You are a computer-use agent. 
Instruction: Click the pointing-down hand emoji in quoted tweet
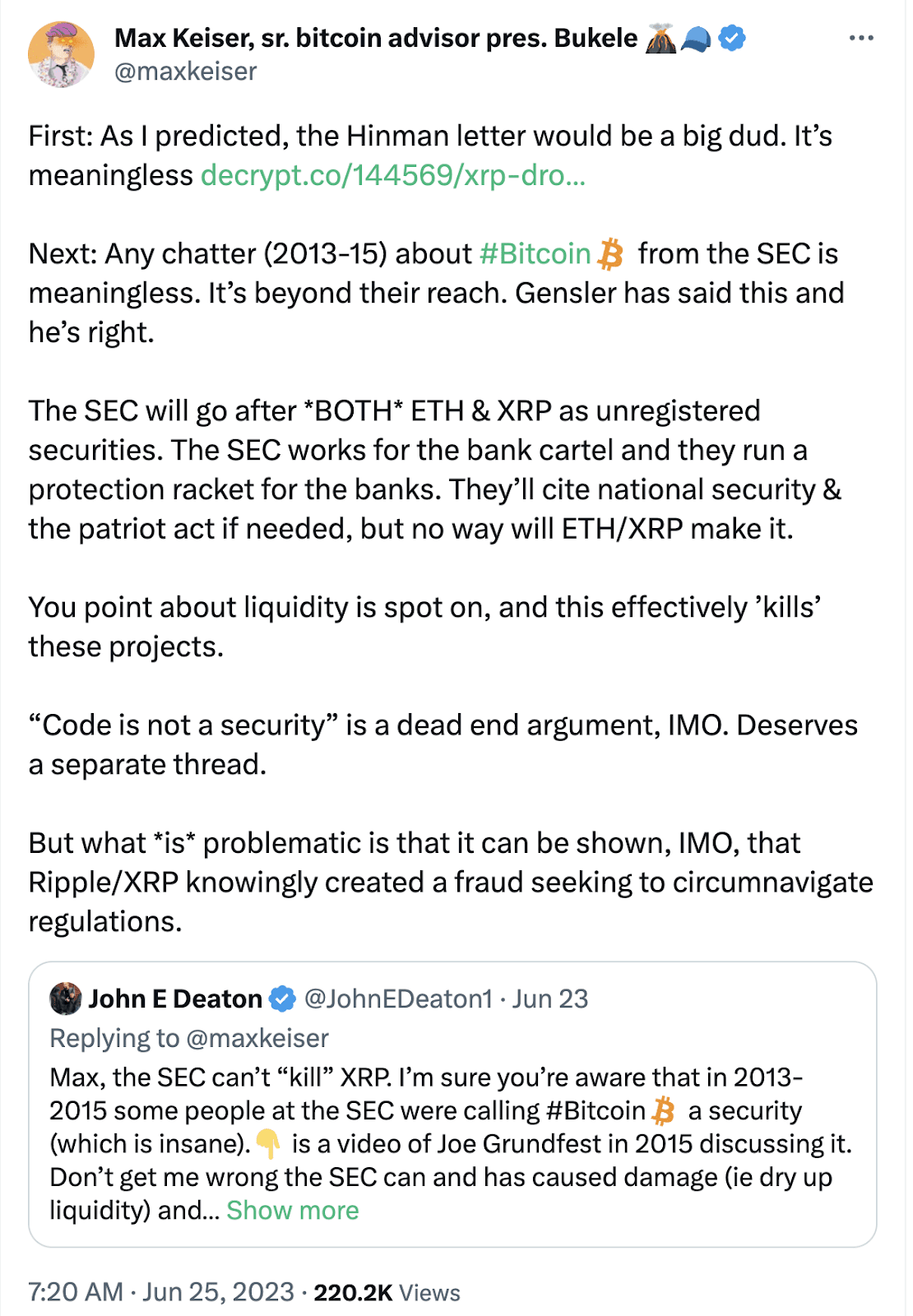click(x=268, y=1144)
